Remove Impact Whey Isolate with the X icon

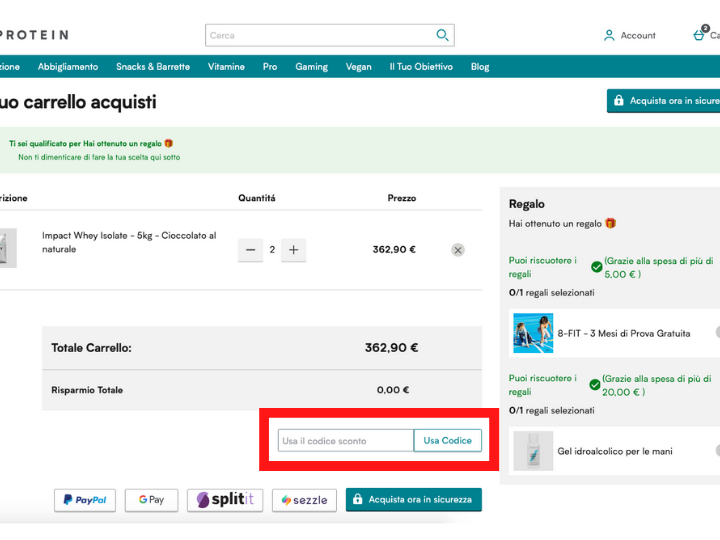click(x=458, y=250)
